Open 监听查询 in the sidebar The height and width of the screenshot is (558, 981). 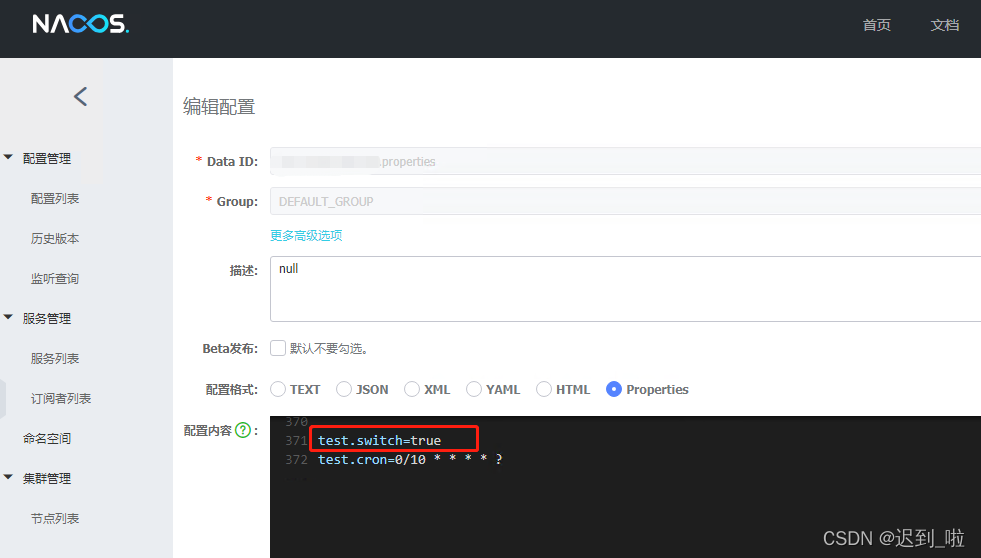point(55,279)
